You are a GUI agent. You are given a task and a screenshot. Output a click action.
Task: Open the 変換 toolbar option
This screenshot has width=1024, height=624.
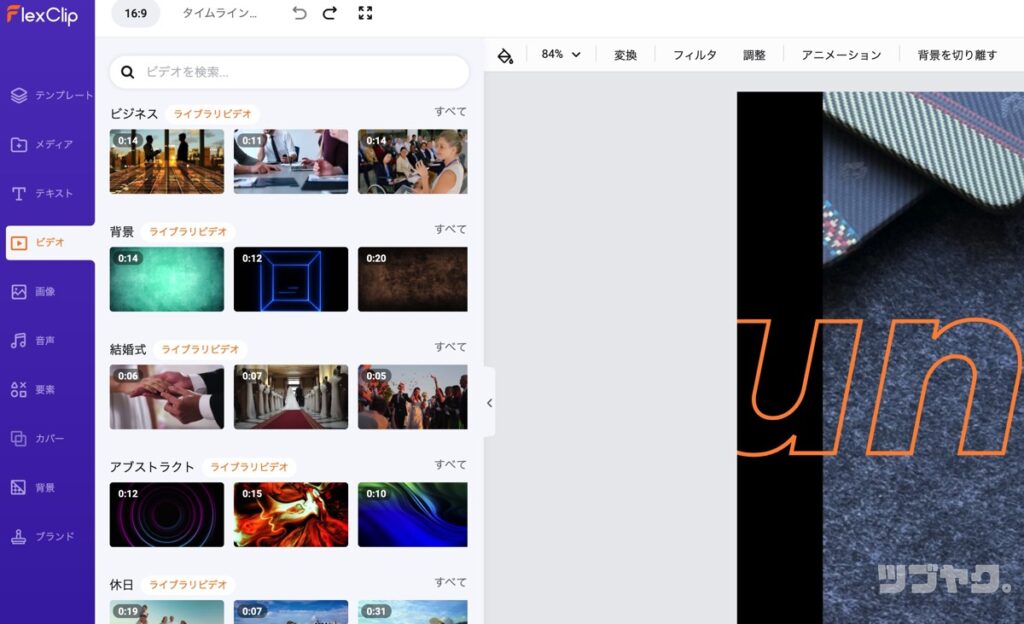click(625, 55)
